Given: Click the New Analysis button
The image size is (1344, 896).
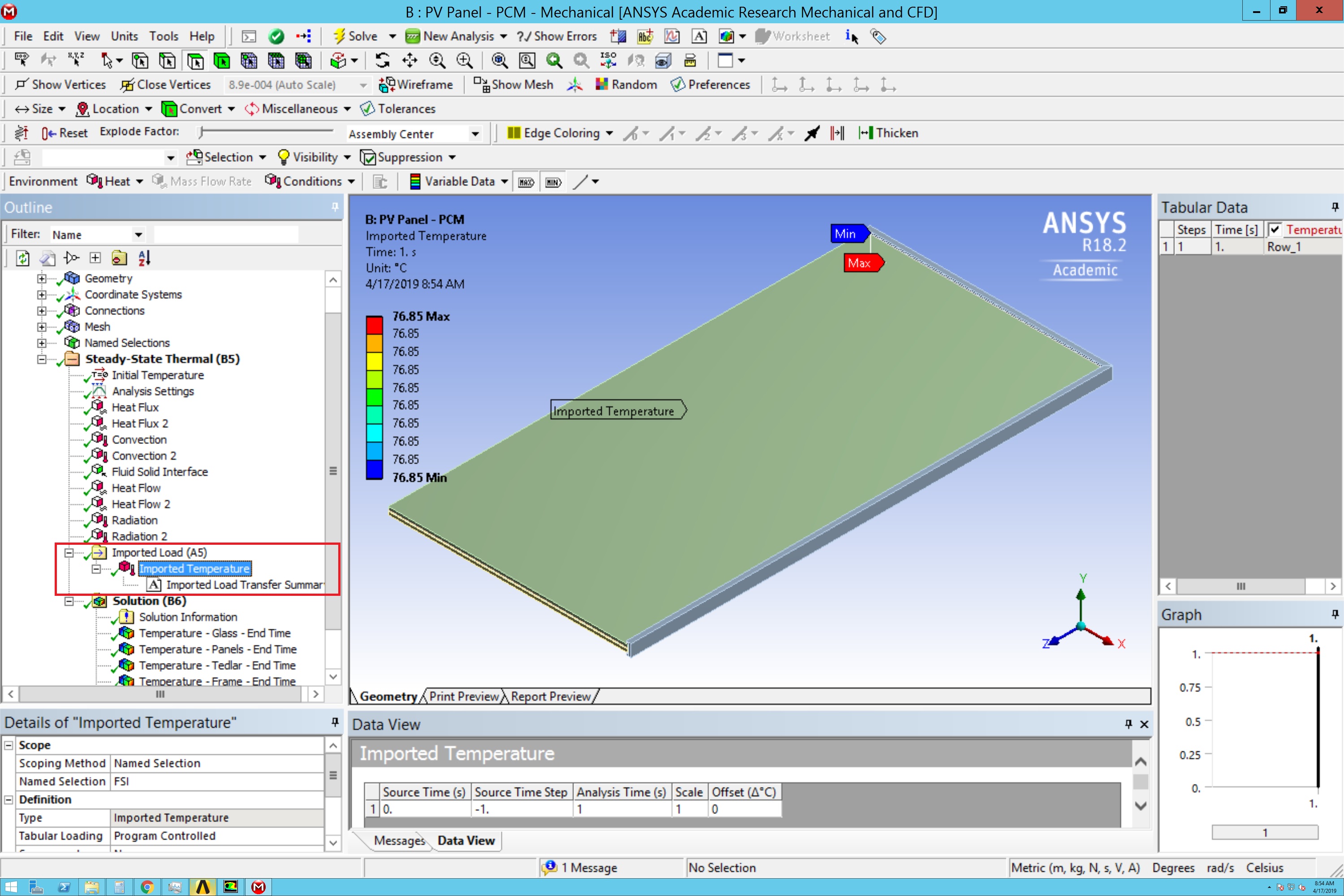Looking at the screenshot, I should pos(456,36).
